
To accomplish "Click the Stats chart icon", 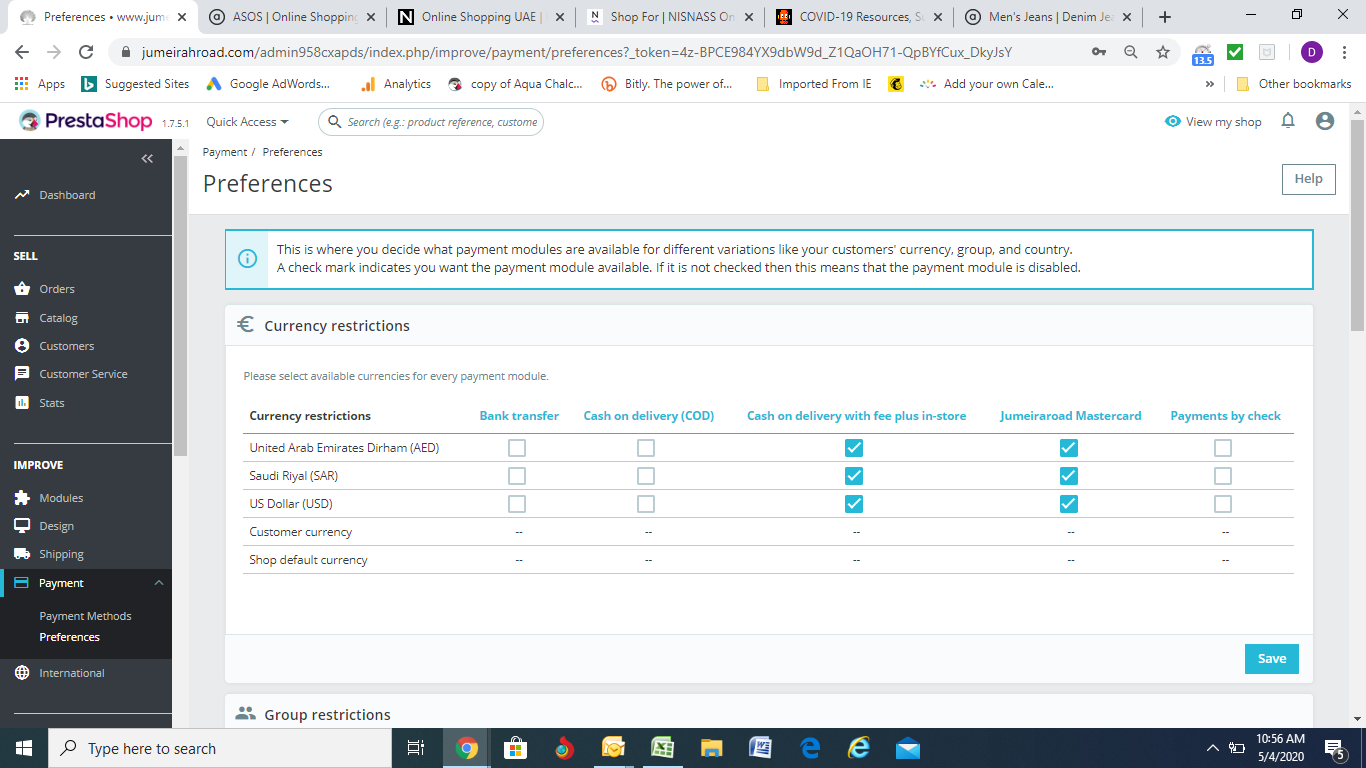I will coord(22,403).
